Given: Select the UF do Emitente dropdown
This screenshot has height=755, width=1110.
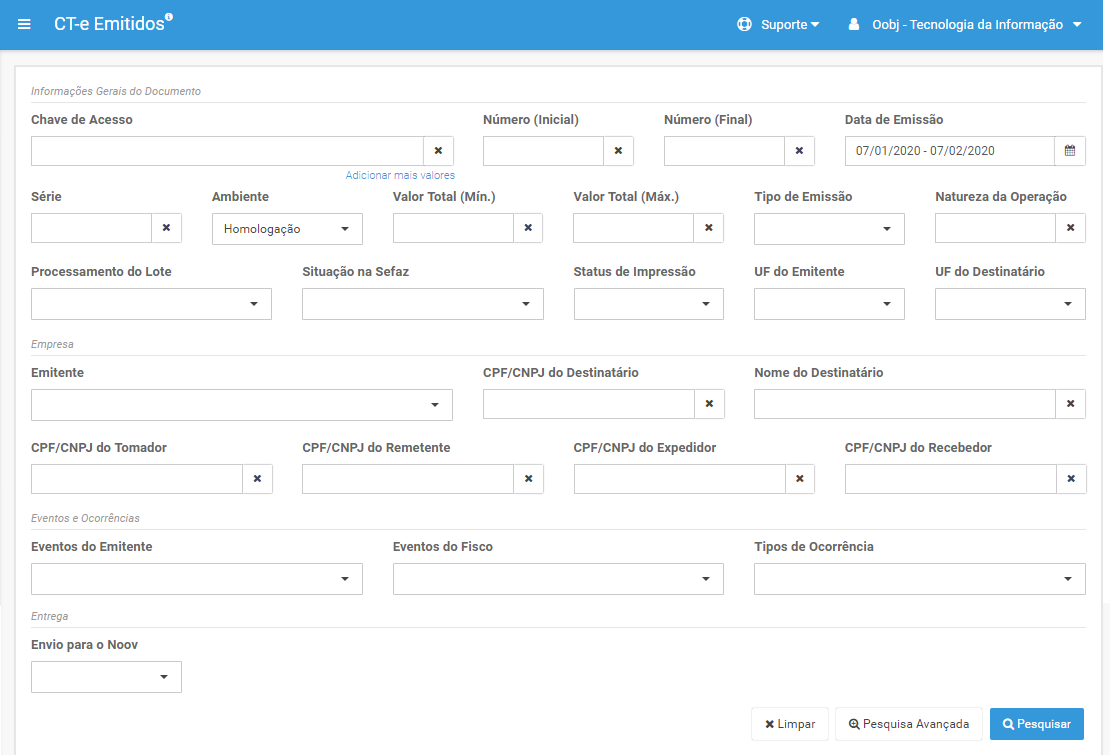Looking at the screenshot, I should [829, 304].
